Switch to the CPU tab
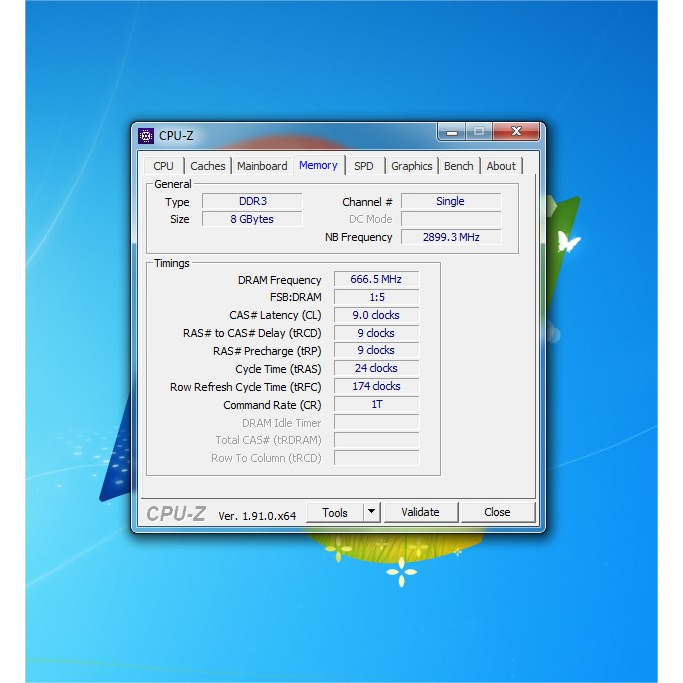This screenshot has width=683, height=683. coord(164,166)
